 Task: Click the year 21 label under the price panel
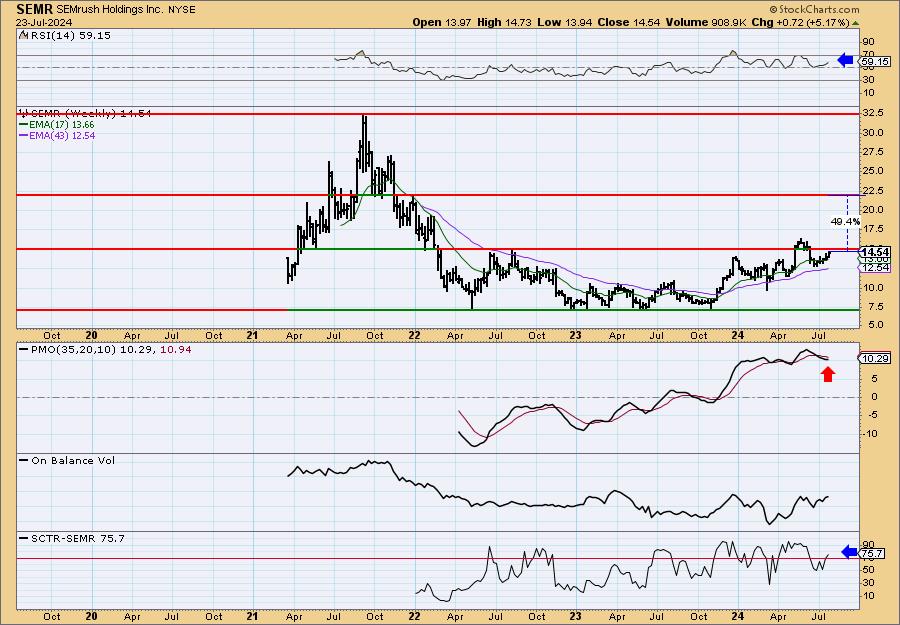click(253, 335)
